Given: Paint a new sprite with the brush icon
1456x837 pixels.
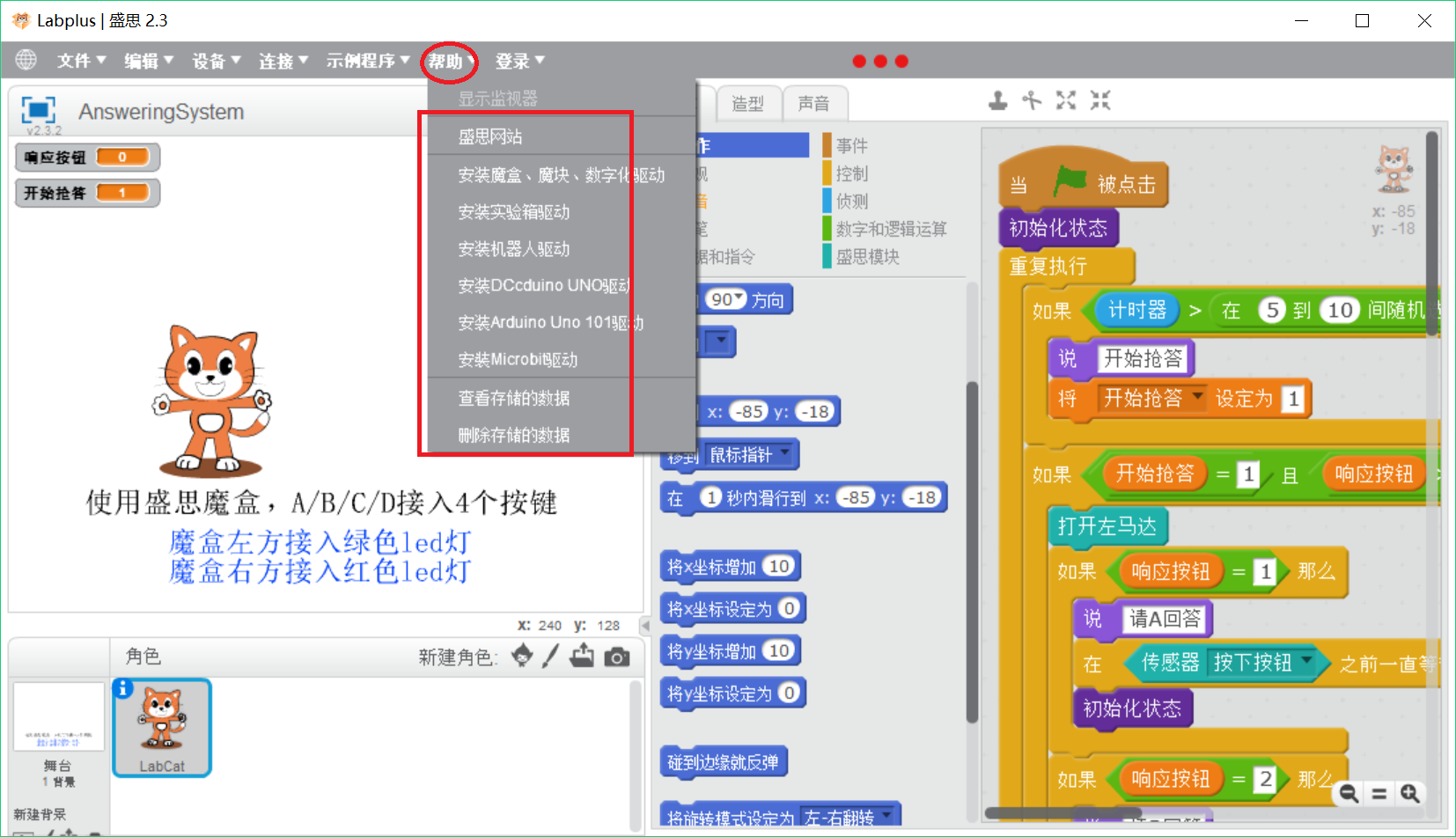Looking at the screenshot, I should tap(550, 656).
